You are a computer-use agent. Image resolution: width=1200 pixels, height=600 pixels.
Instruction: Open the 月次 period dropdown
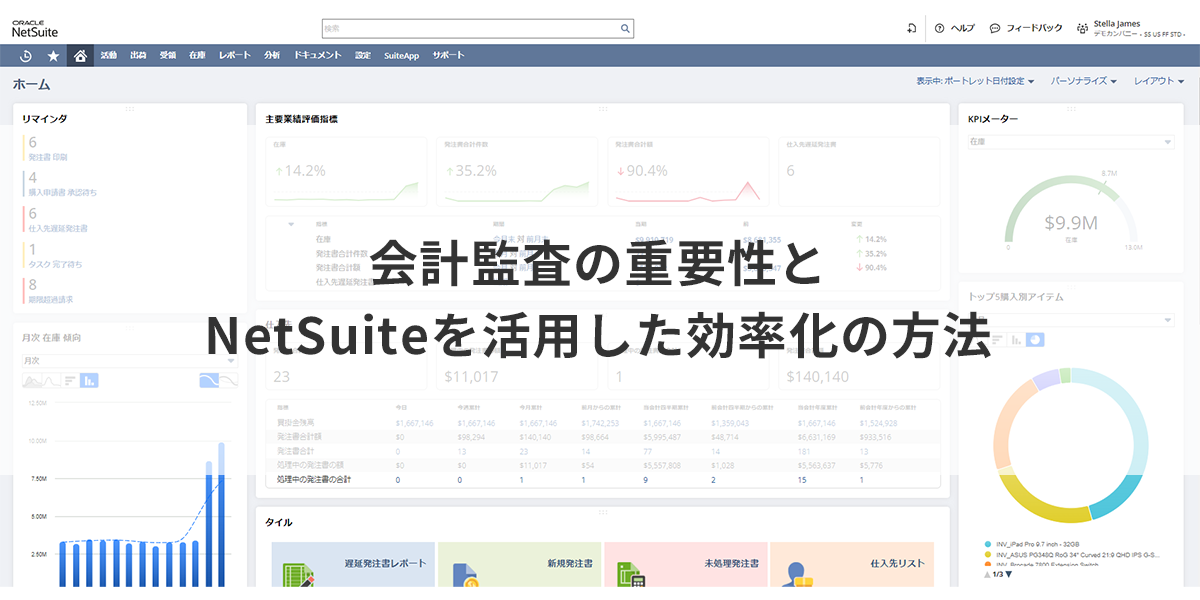129,360
